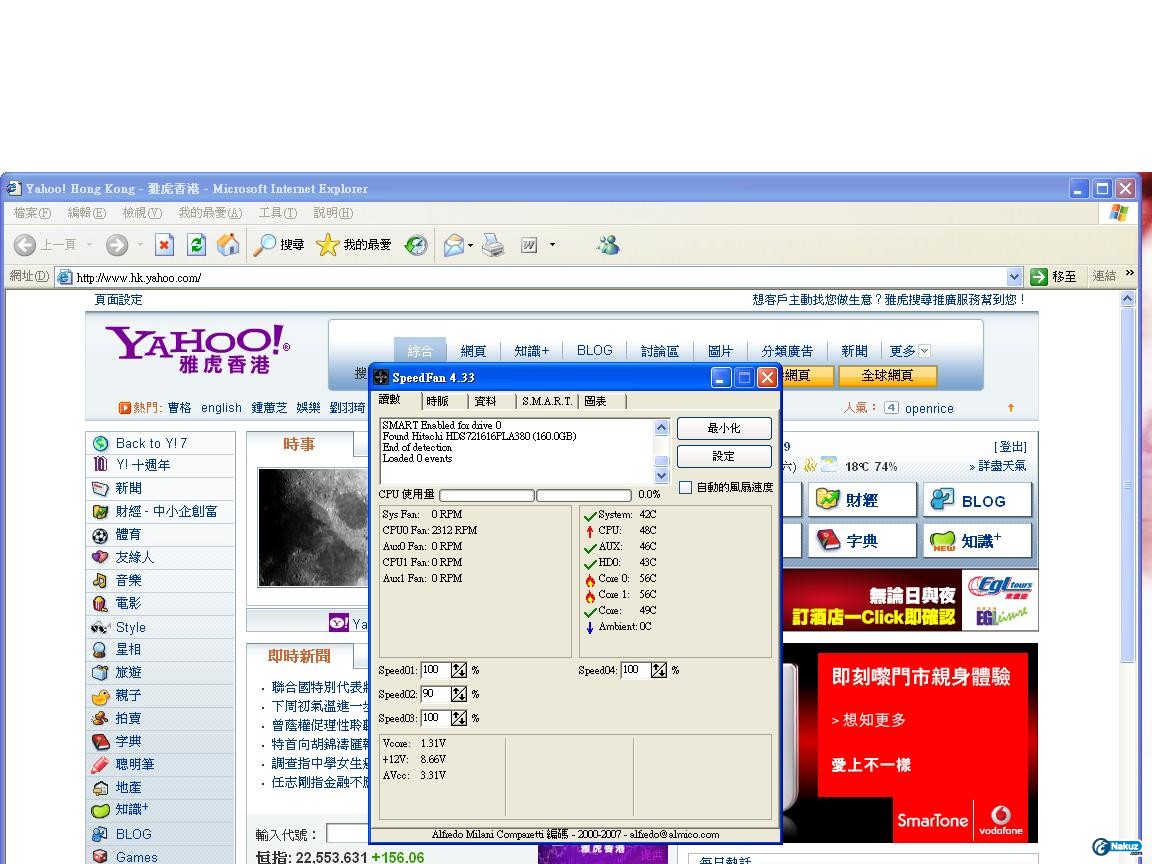Click the 知識+ tile on Yahoo

[977, 541]
